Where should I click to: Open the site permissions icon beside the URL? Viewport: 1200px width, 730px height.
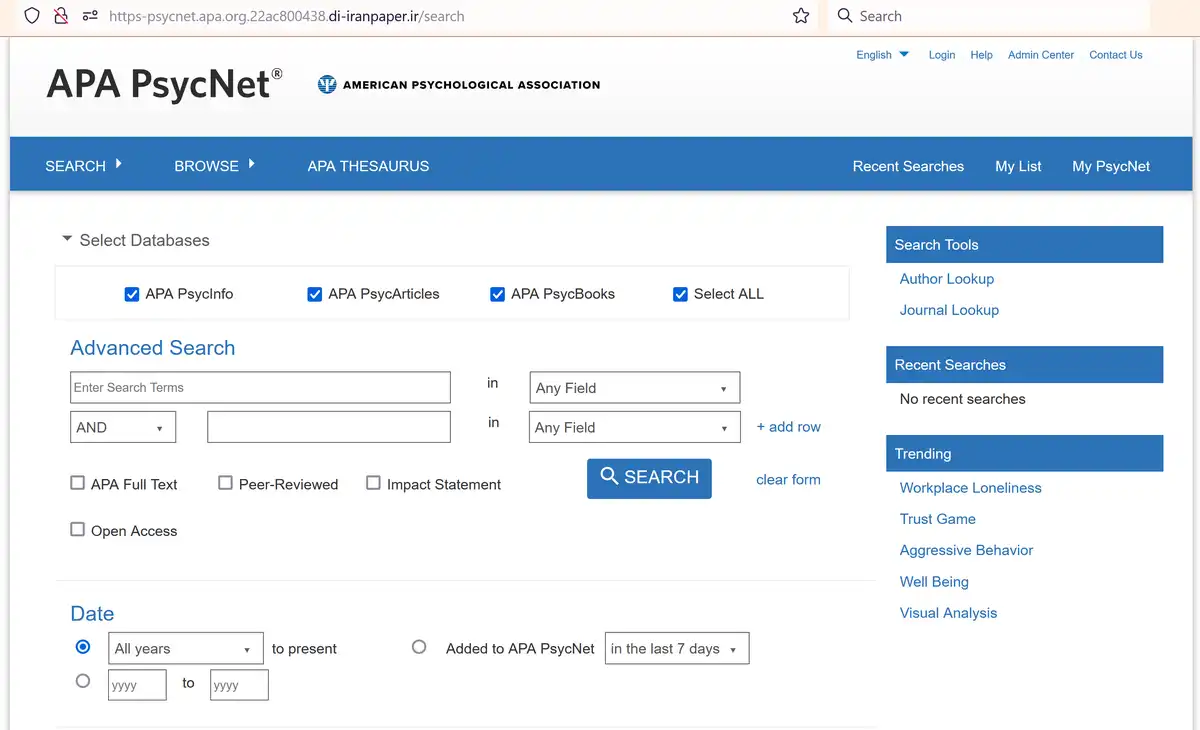(92, 16)
